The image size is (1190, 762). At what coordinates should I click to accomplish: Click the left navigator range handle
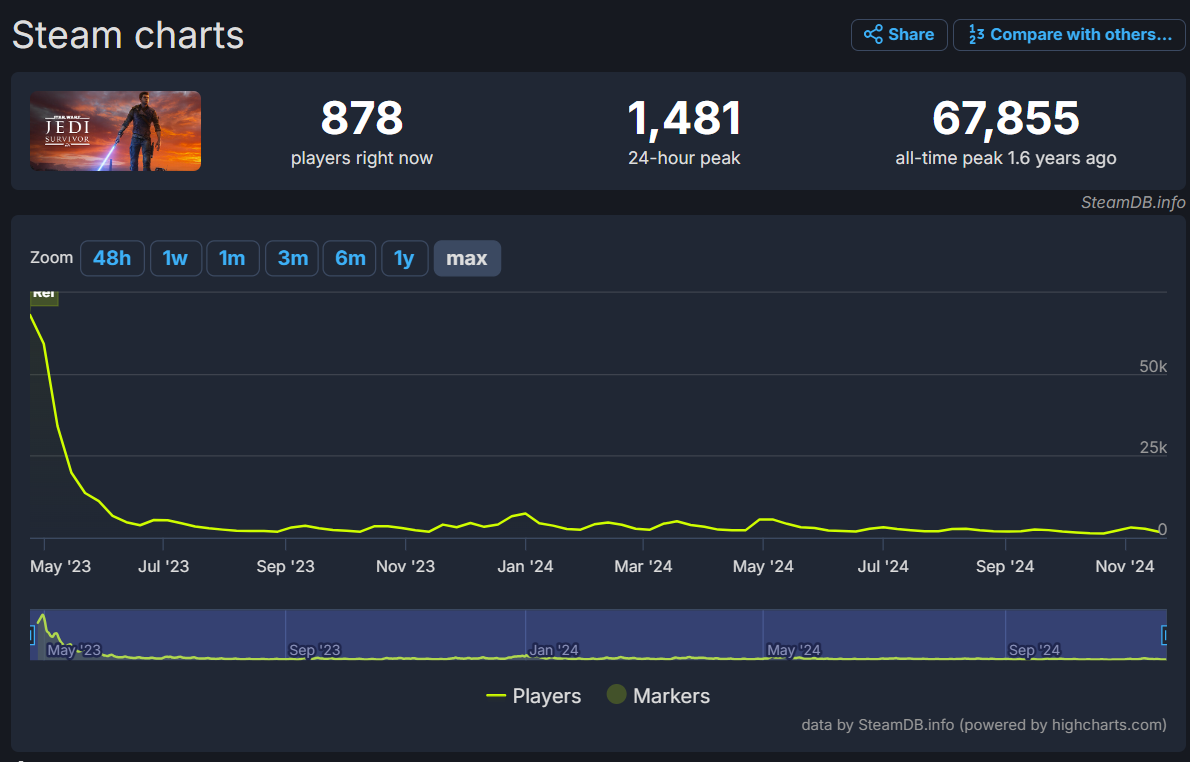tap(31, 634)
